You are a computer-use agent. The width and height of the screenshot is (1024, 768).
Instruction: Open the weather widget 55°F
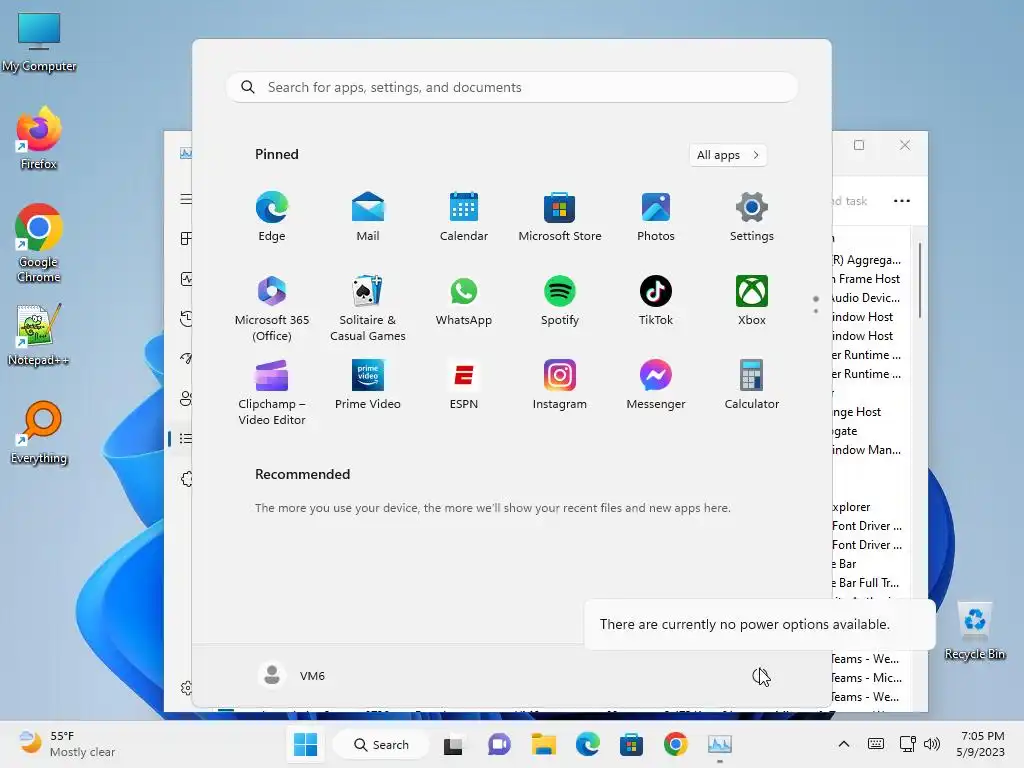tap(67, 744)
